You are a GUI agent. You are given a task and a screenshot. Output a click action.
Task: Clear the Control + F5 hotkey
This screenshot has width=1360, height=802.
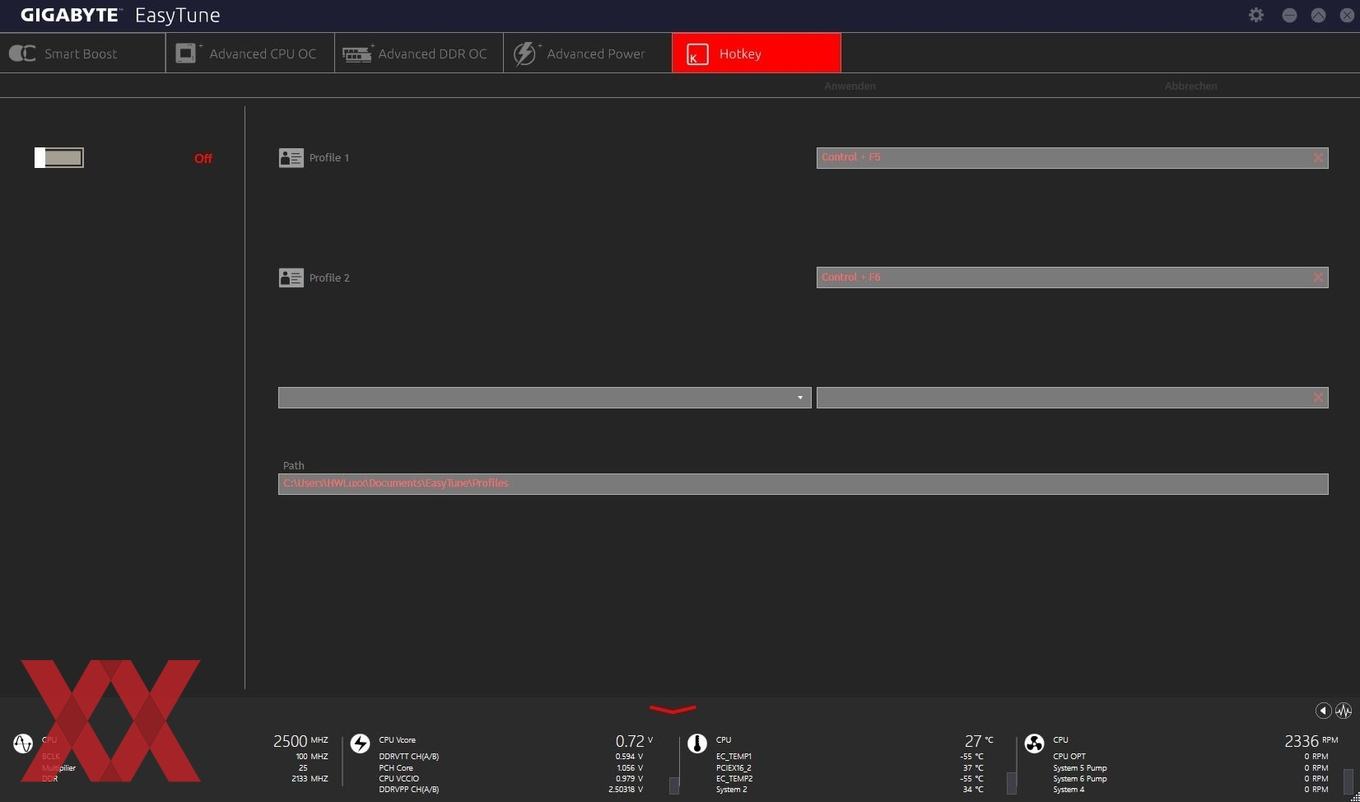[1318, 158]
